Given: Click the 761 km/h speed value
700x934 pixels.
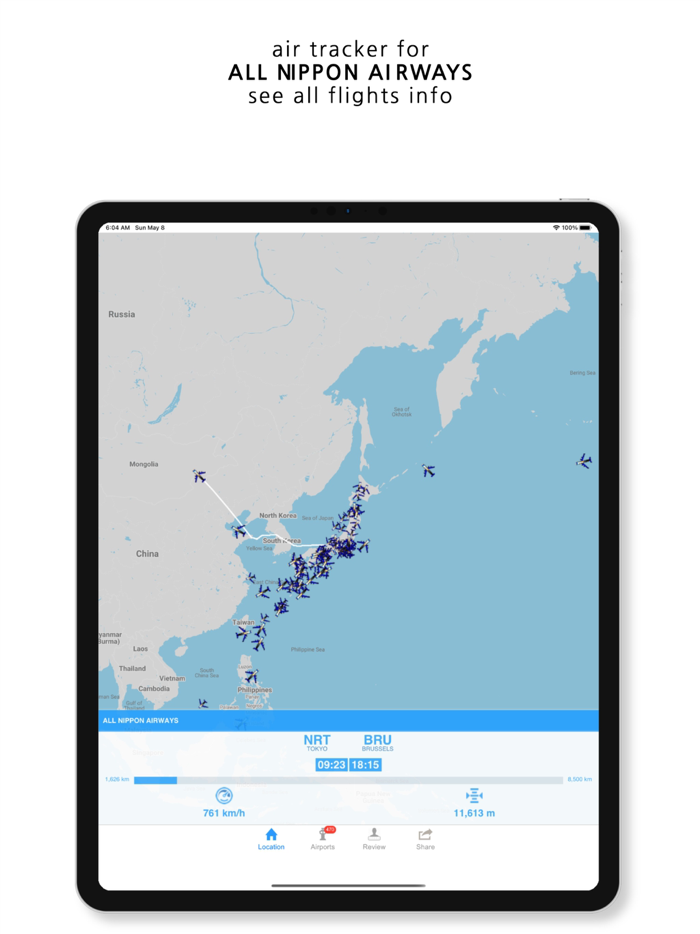Looking at the screenshot, I should coord(224,813).
